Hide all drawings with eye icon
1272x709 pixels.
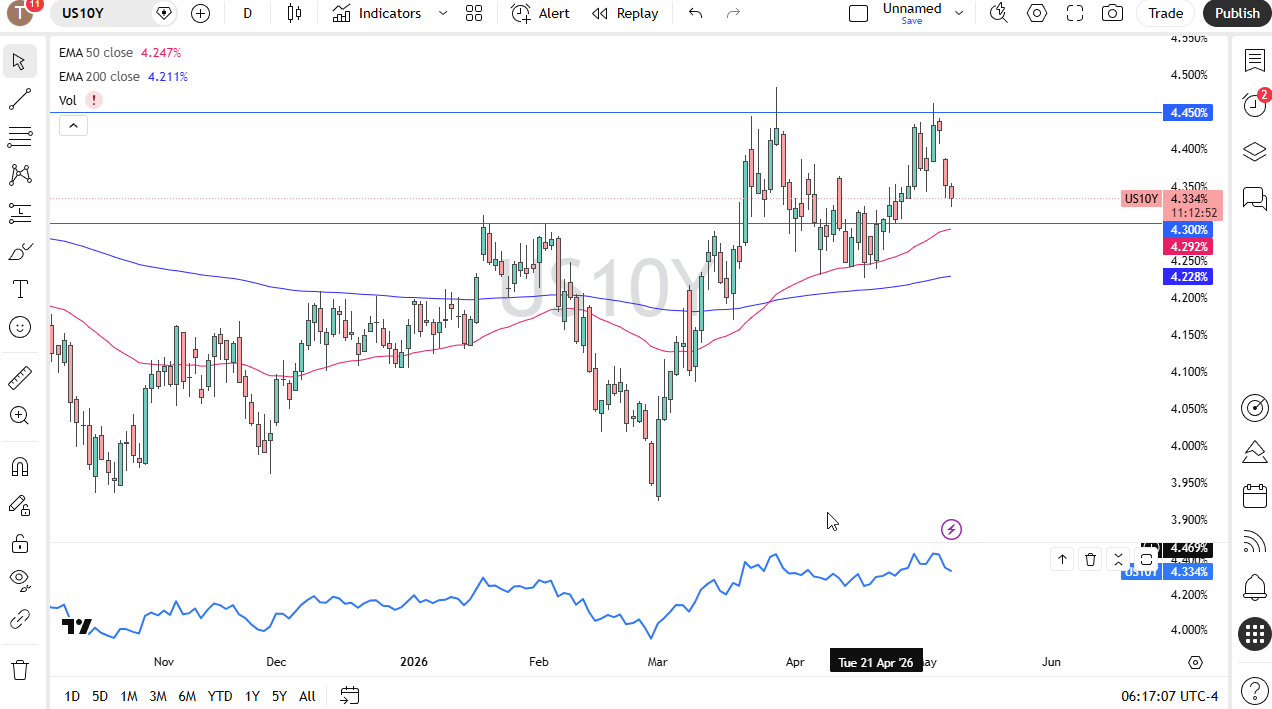tap(19, 581)
